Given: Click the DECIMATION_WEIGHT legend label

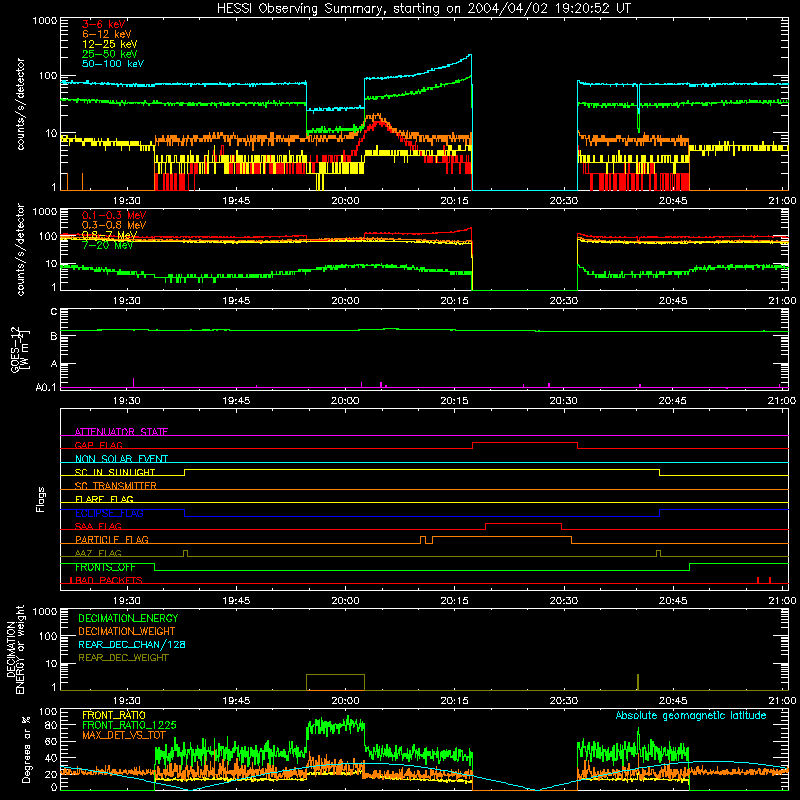Looking at the screenshot, I should pos(127,631).
